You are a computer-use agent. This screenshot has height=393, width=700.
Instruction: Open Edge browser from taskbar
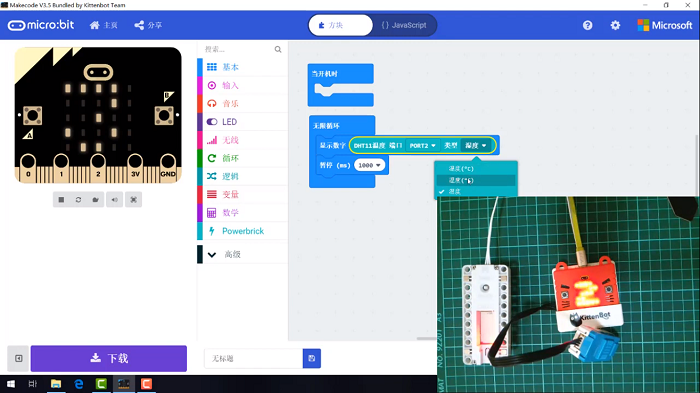click(x=79, y=384)
